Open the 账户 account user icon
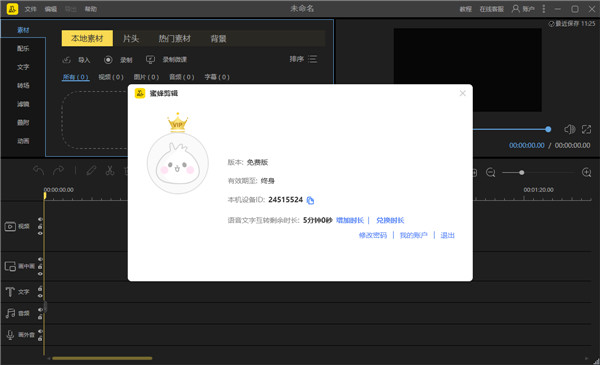The image size is (600, 365). tap(516, 8)
